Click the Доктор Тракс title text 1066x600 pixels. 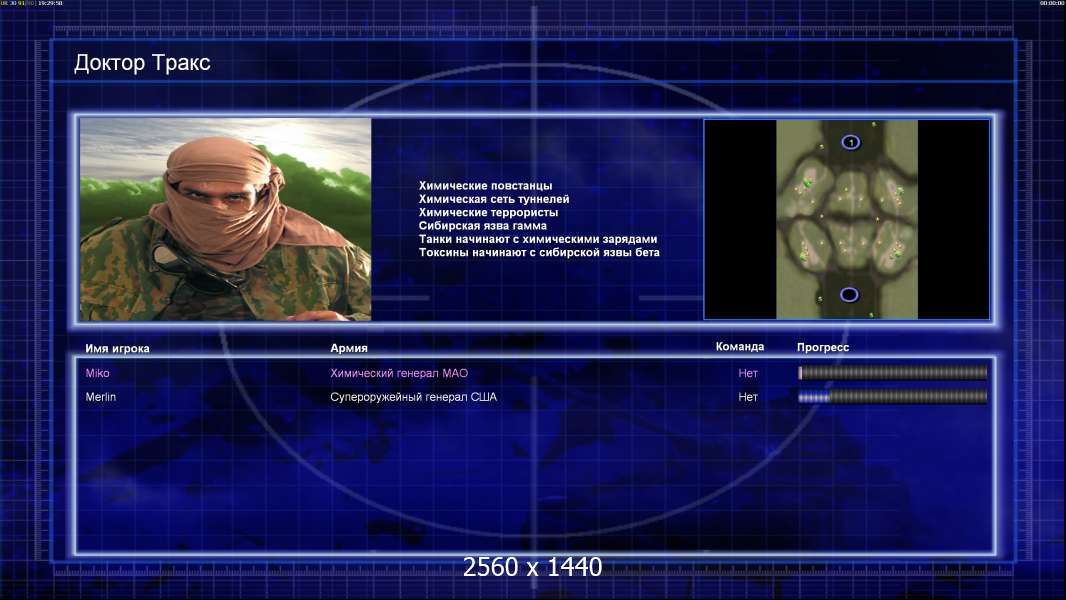coord(142,63)
